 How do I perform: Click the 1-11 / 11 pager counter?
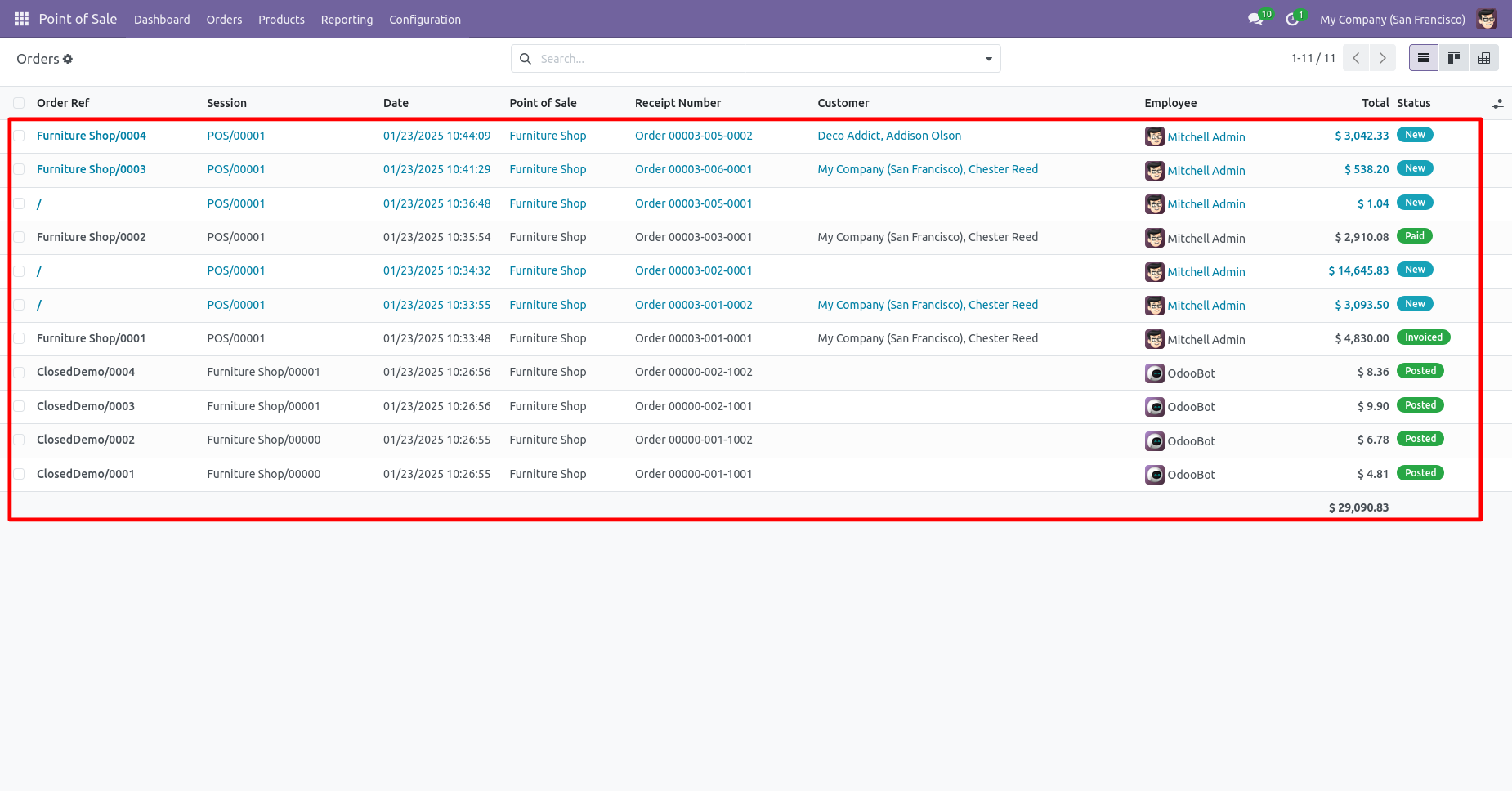tap(1313, 58)
